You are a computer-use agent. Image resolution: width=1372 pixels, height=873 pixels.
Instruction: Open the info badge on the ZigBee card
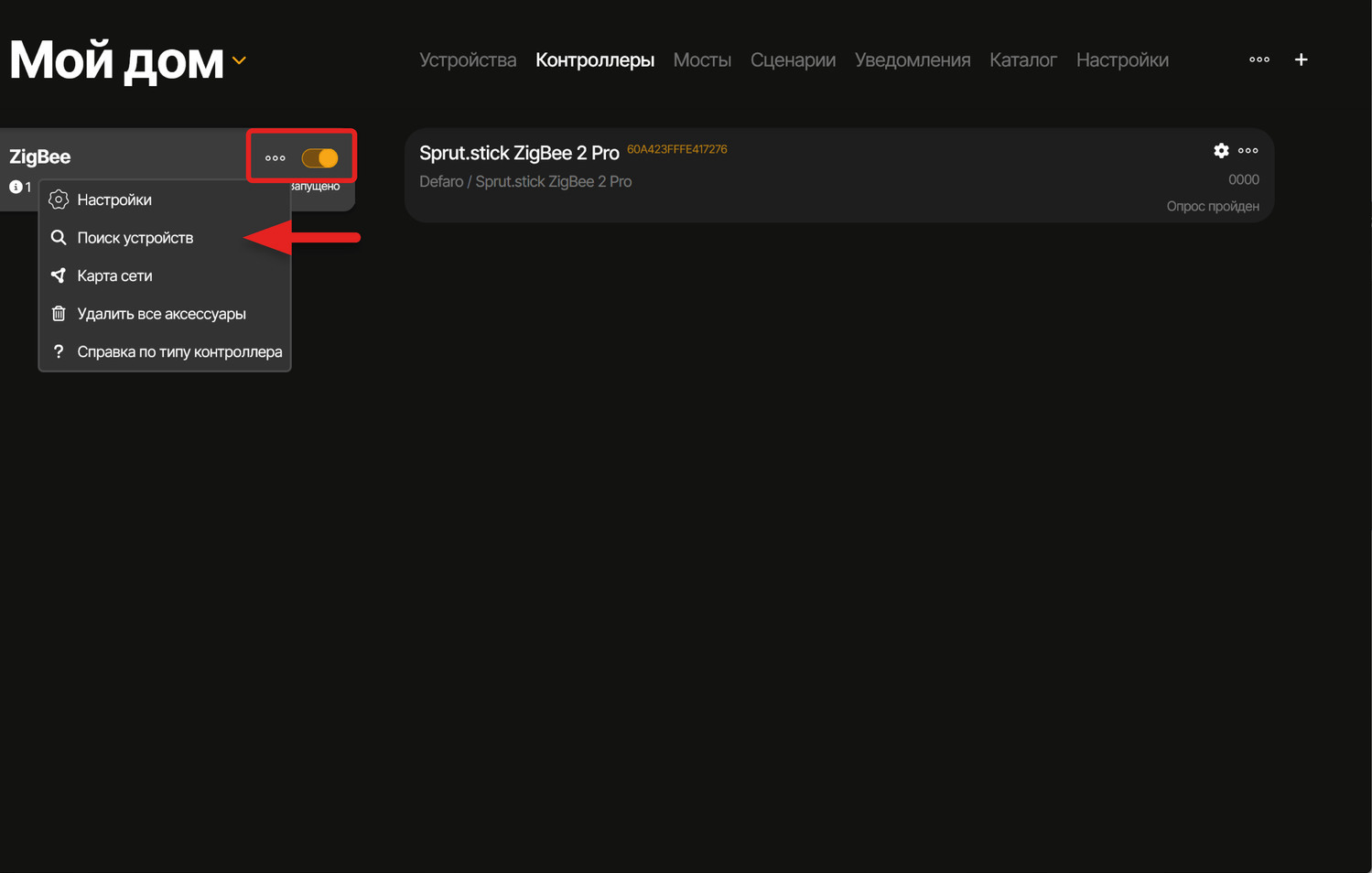[x=16, y=186]
